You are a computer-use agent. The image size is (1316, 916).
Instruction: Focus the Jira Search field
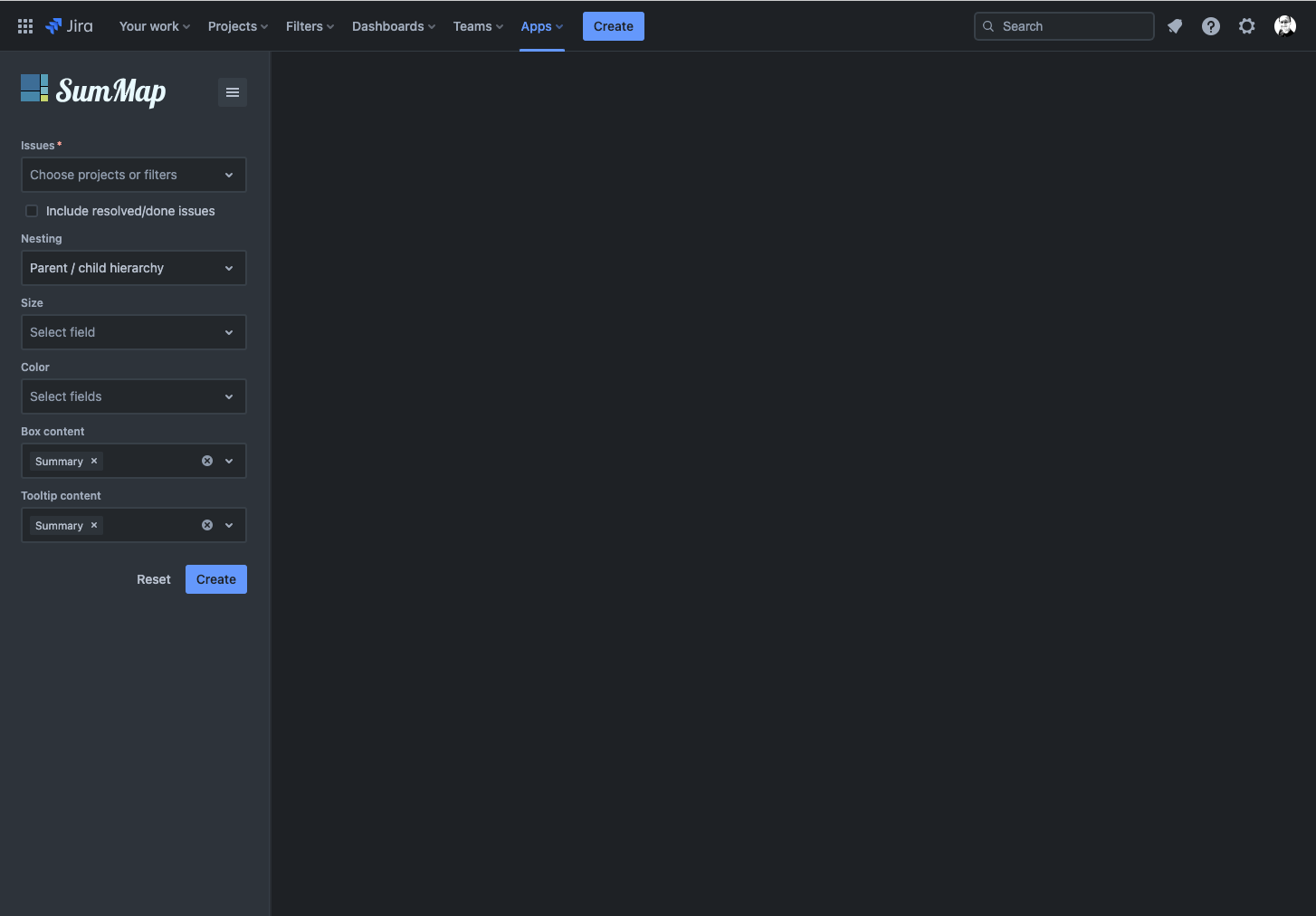pyautogui.click(x=1064, y=26)
